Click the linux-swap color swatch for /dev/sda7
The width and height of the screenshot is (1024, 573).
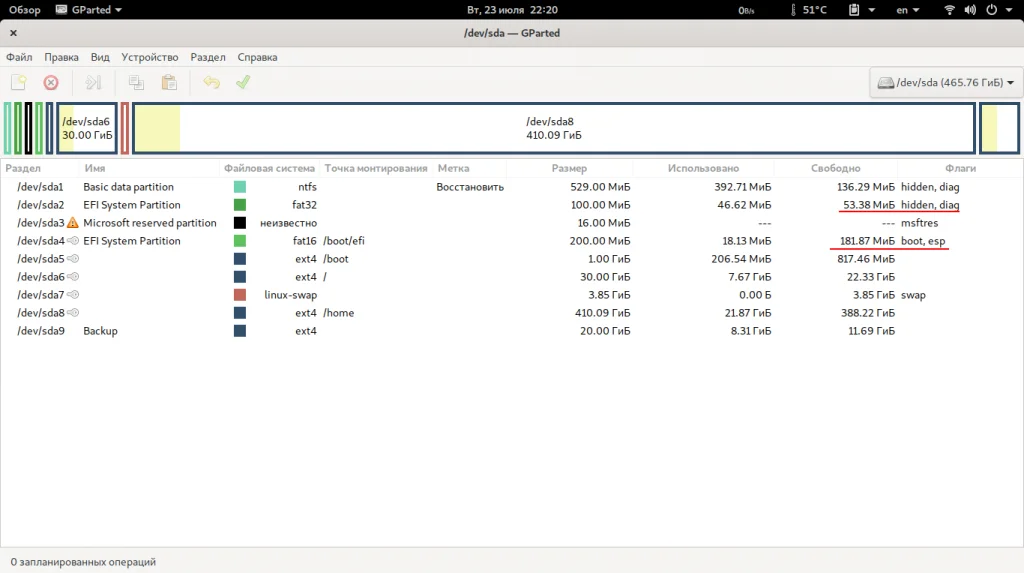click(x=240, y=295)
